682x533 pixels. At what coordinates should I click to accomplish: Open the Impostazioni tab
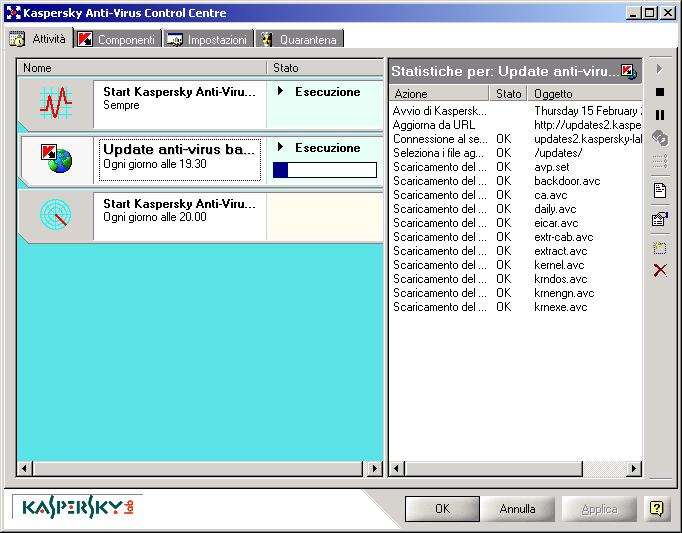coord(208,39)
